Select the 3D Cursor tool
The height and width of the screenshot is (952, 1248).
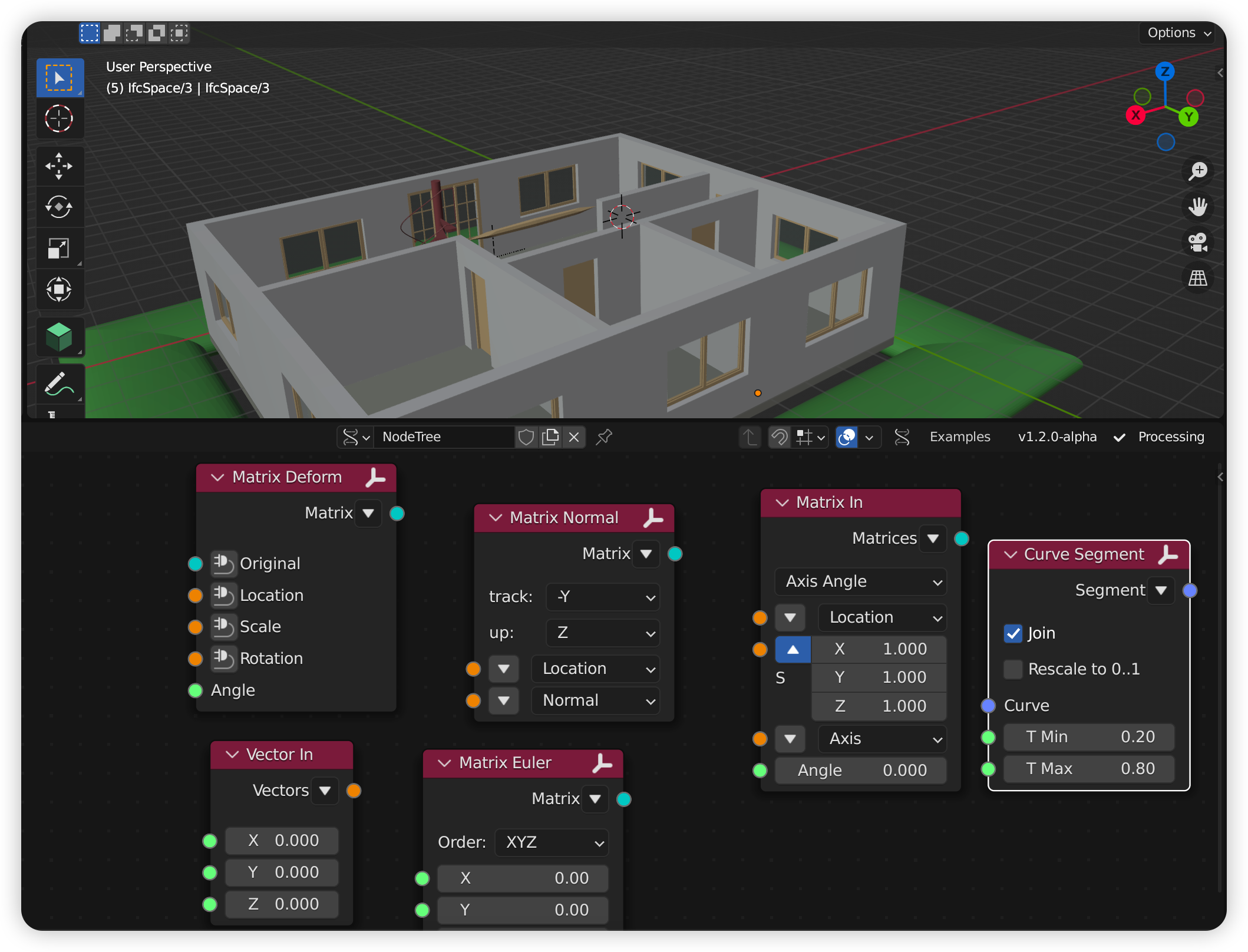point(59,118)
